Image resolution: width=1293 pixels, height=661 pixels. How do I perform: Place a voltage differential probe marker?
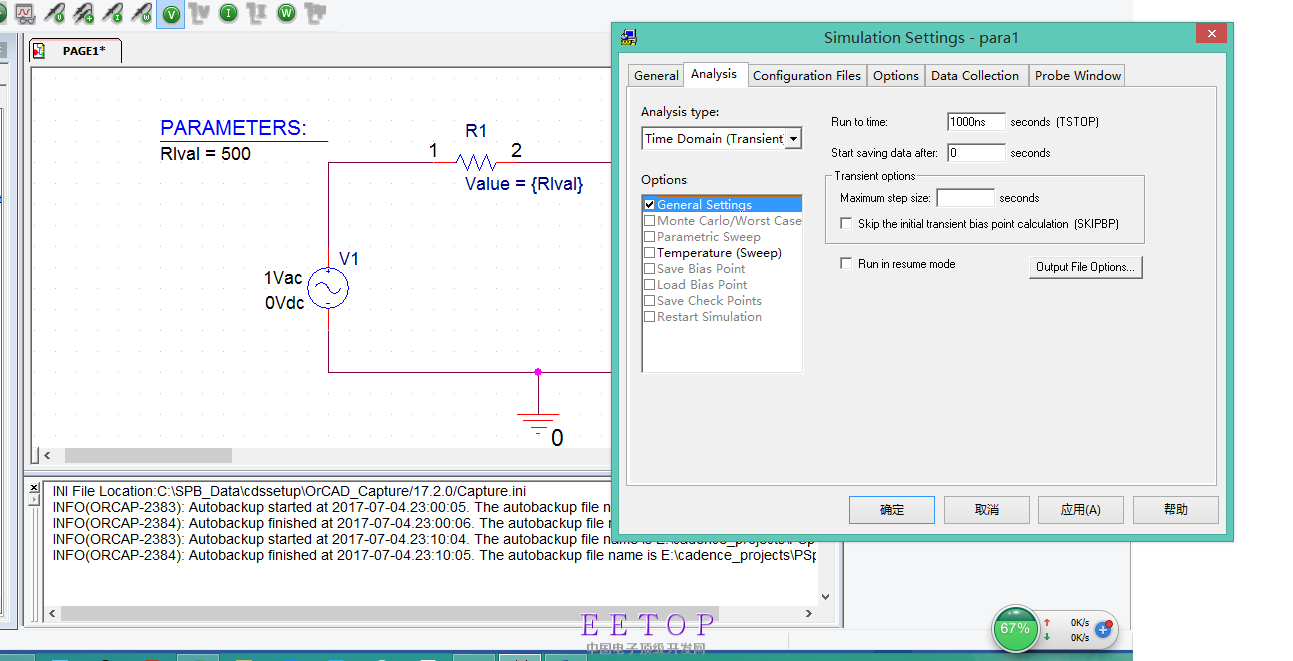pyautogui.click(x=83, y=14)
